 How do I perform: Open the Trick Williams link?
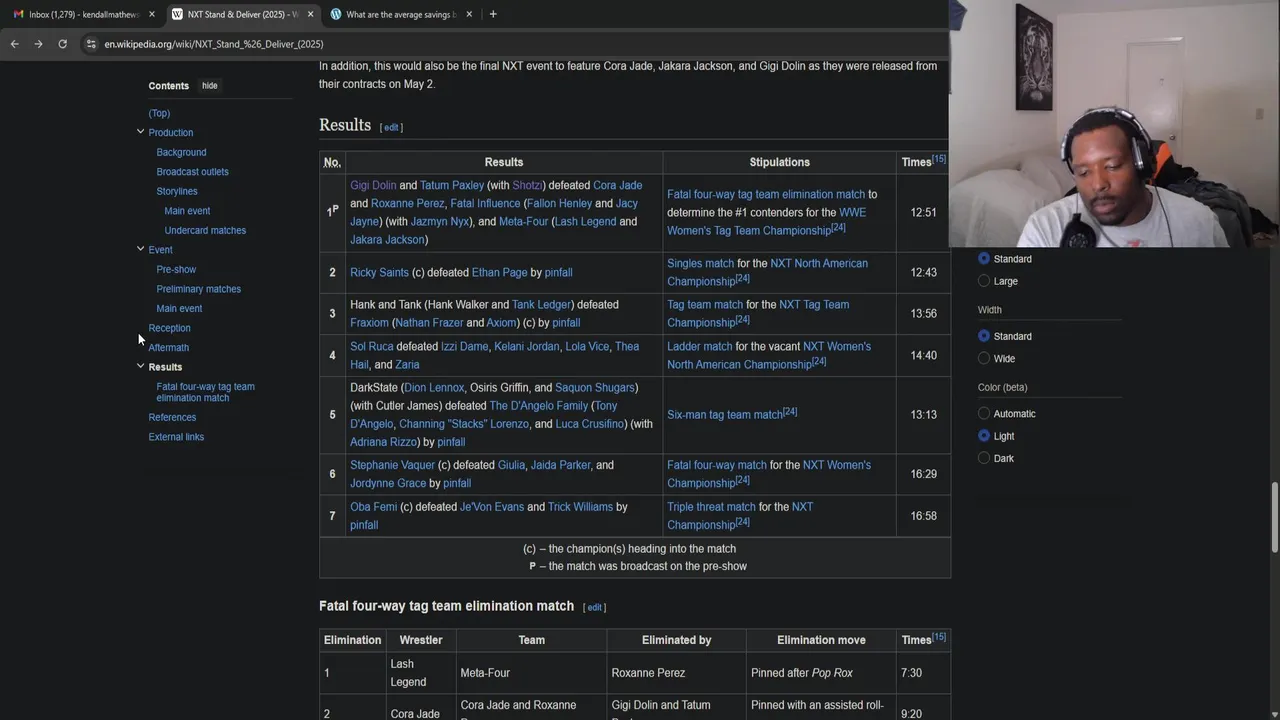tap(580, 507)
